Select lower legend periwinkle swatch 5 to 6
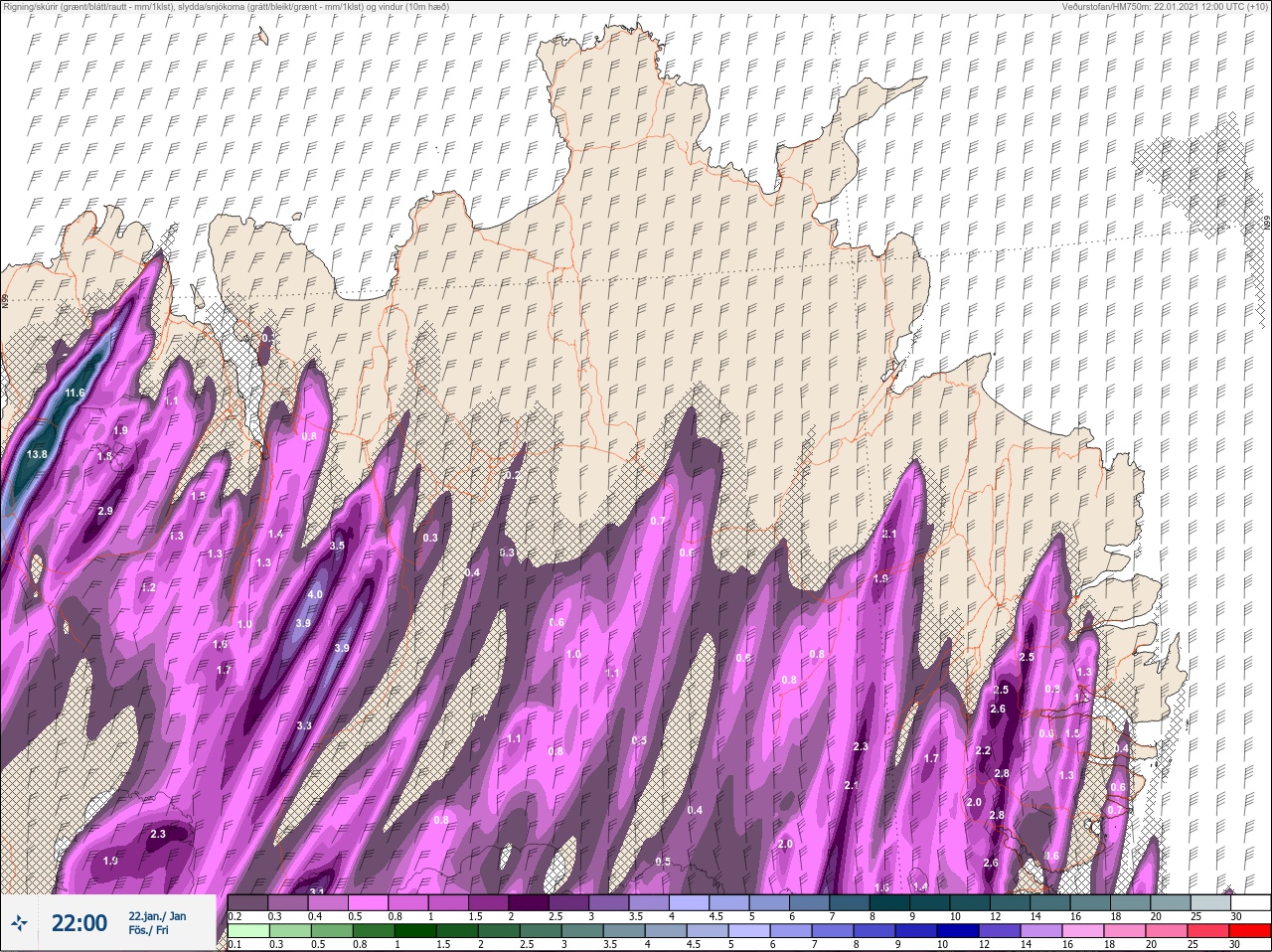 click(x=749, y=931)
